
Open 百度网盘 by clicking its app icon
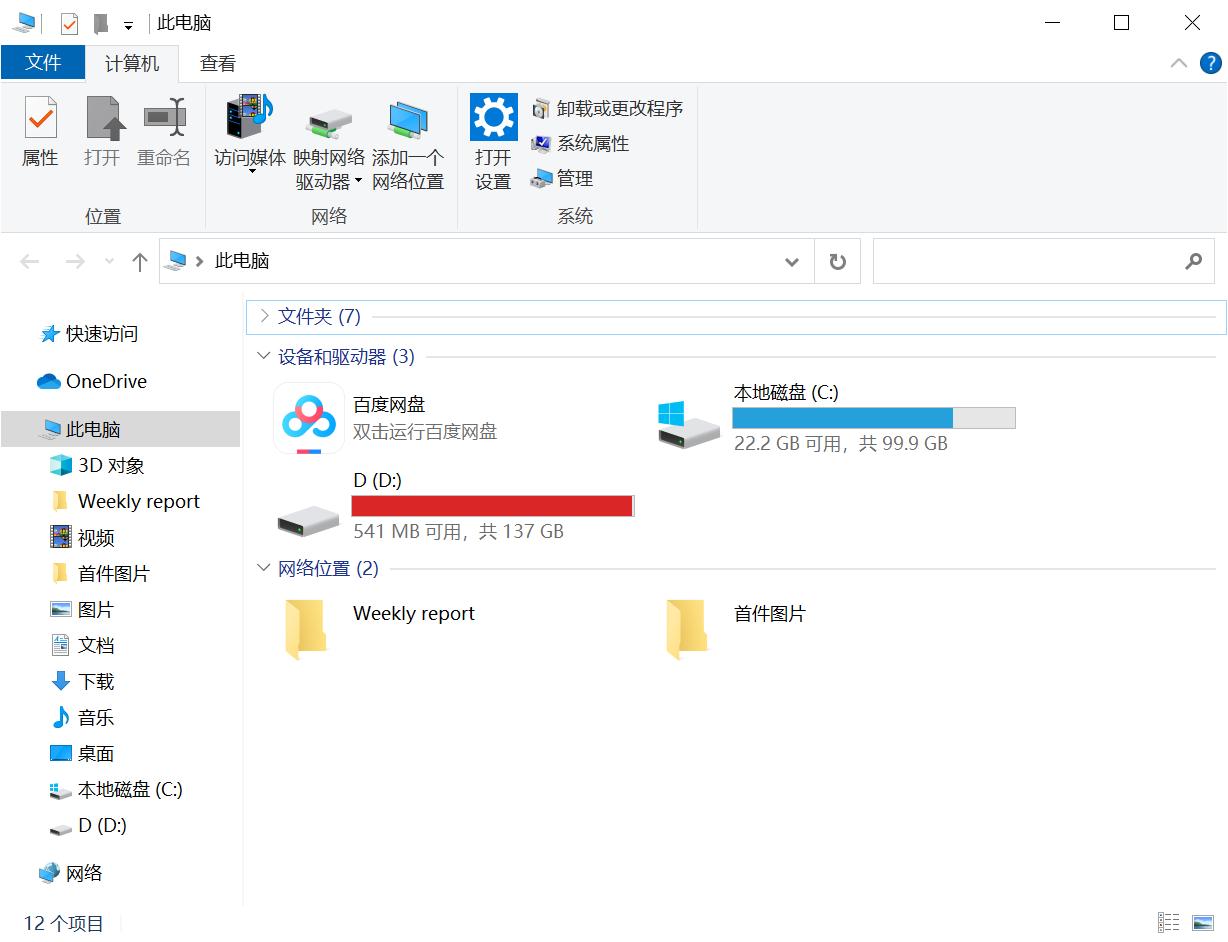pyautogui.click(x=307, y=417)
